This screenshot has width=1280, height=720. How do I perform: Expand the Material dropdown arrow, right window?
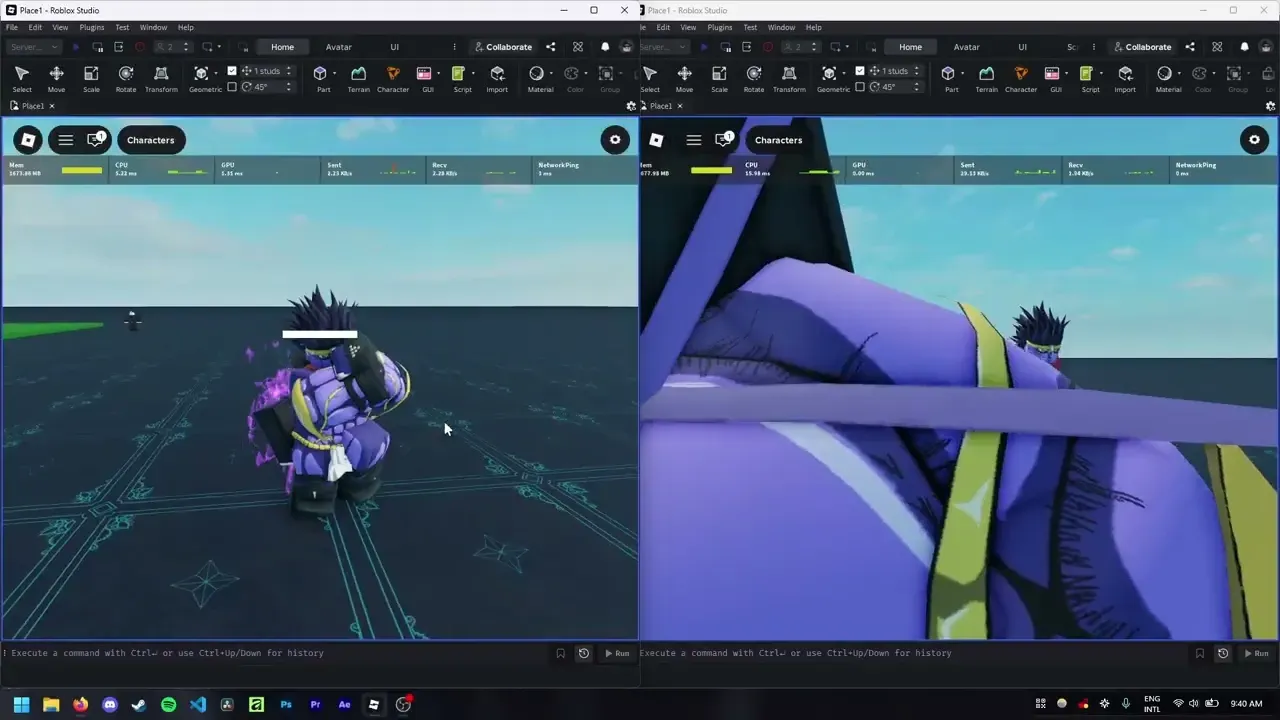tap(1179, 73)
